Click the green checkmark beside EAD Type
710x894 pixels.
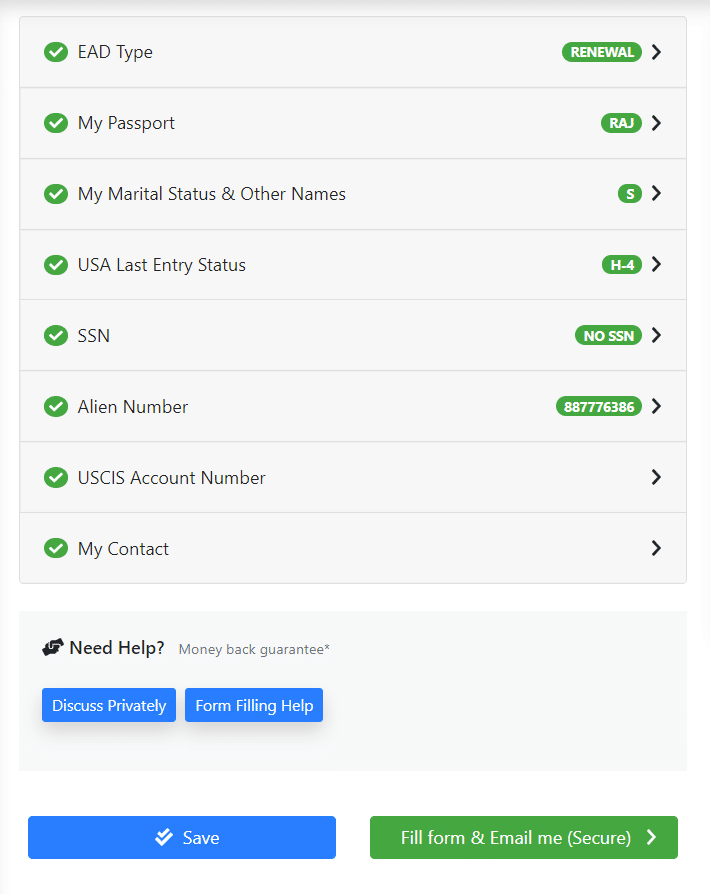click(56, 52)
